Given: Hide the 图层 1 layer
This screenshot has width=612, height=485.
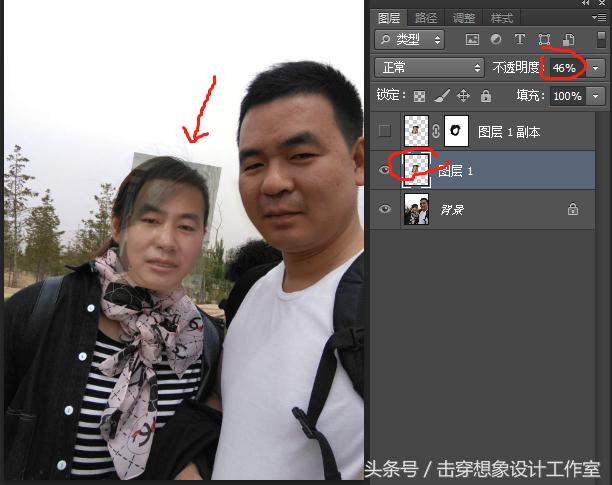Looking at the screenshot, I should click(x=385, y=170).
